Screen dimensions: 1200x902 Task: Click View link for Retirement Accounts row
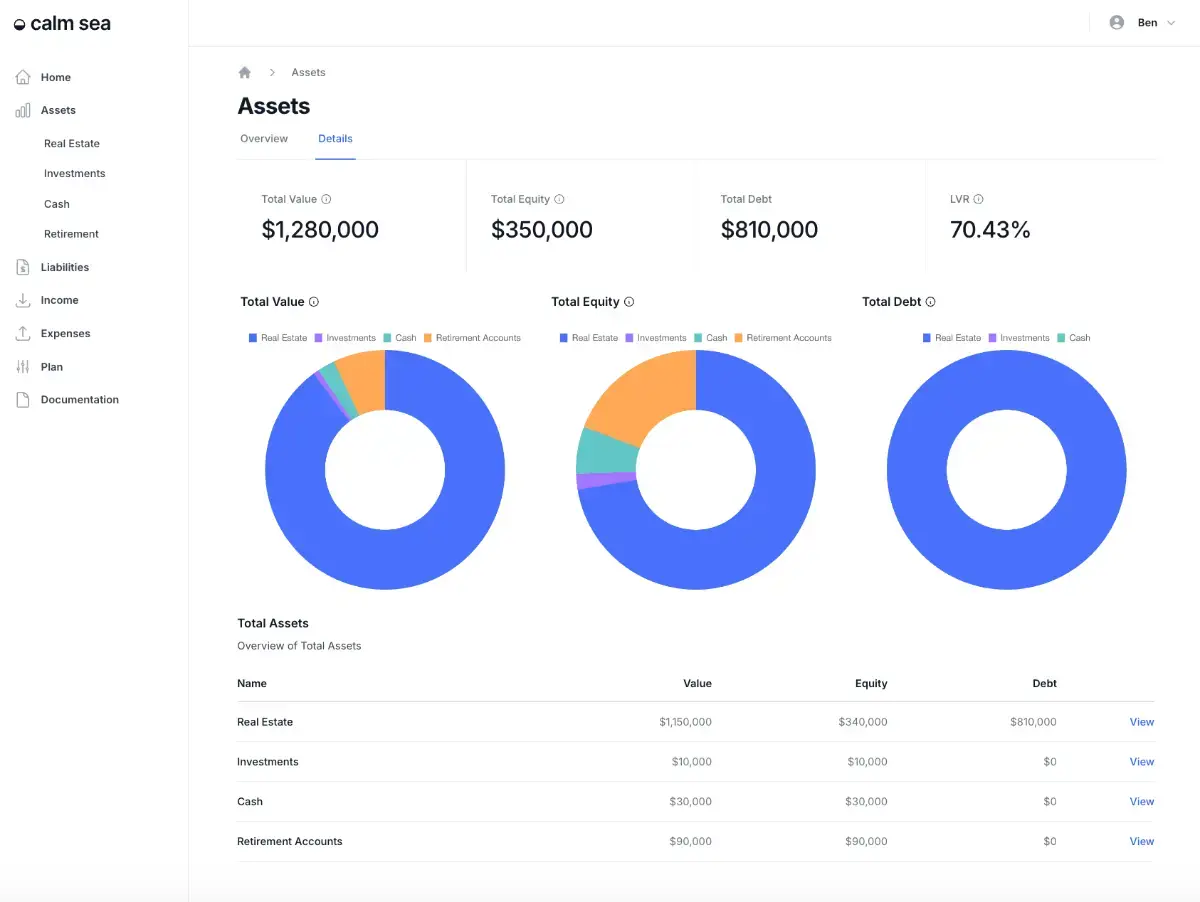click(1141, 842)
